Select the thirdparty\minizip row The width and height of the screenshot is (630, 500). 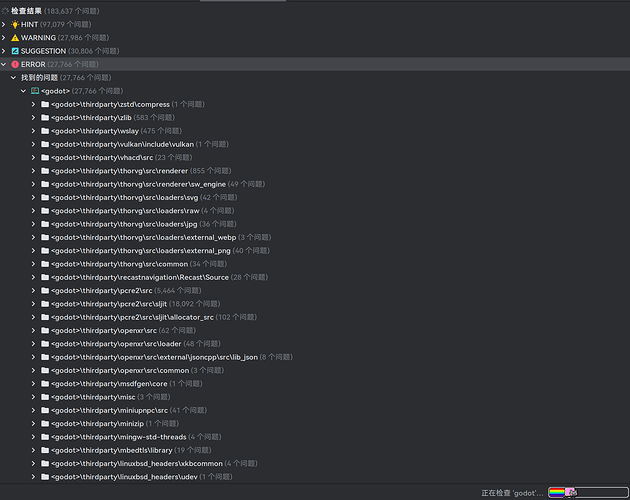tap(315, 423)
